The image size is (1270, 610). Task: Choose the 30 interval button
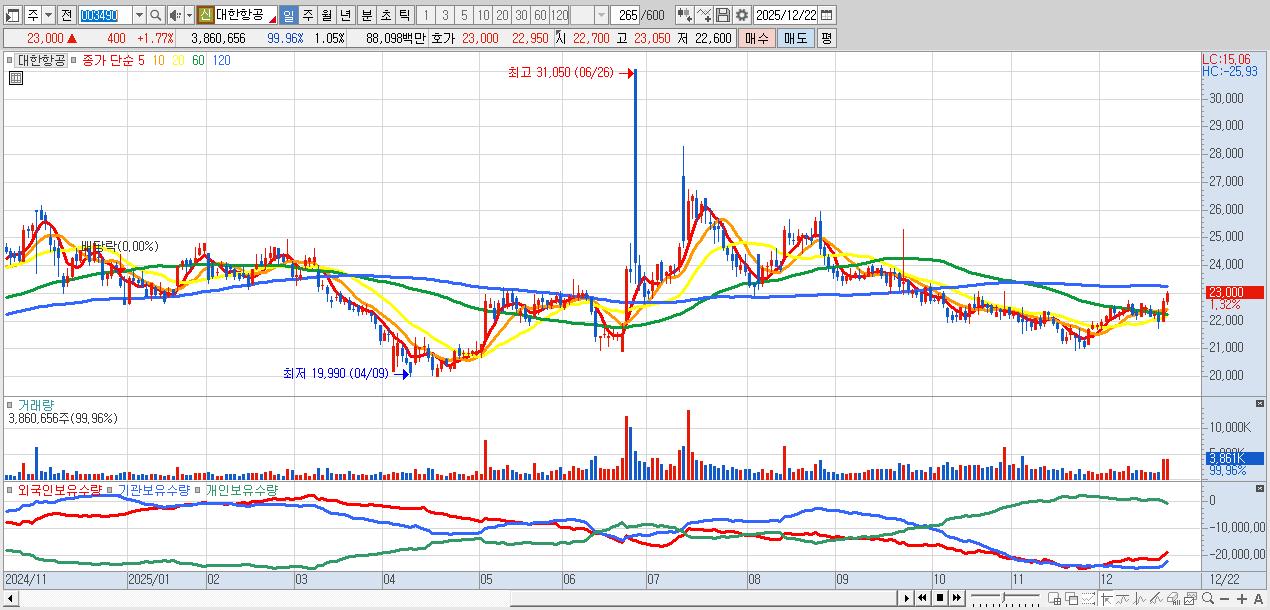tap(521, 15)
